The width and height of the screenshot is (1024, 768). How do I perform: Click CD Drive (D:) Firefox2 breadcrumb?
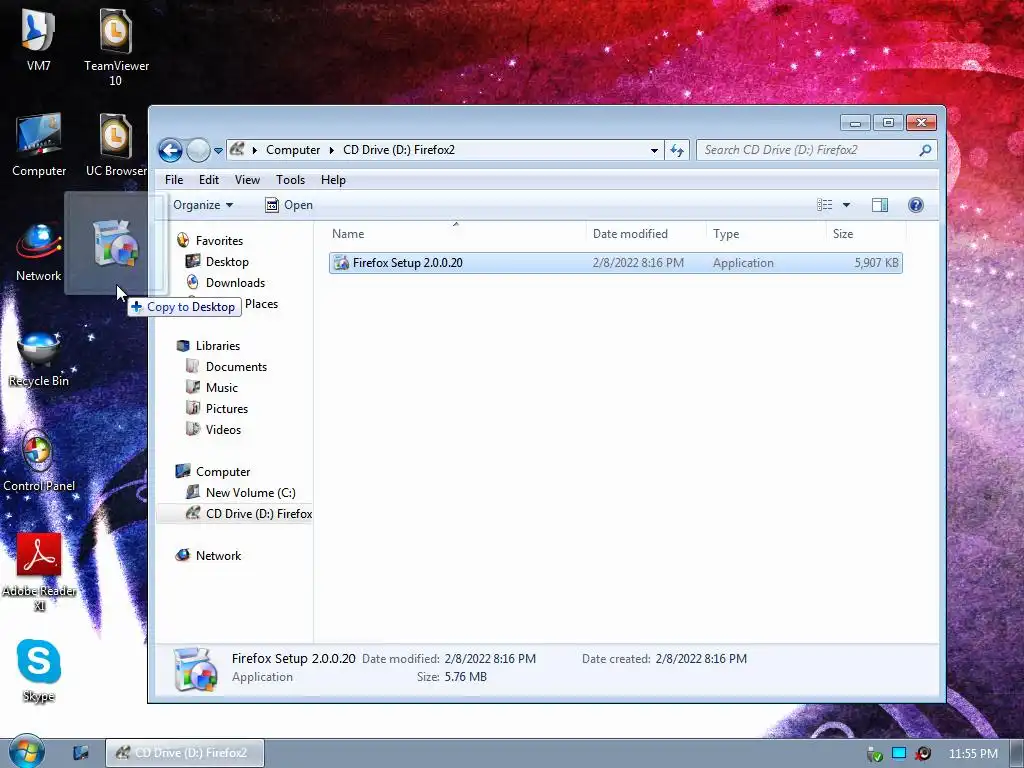(x=398, y=150)
